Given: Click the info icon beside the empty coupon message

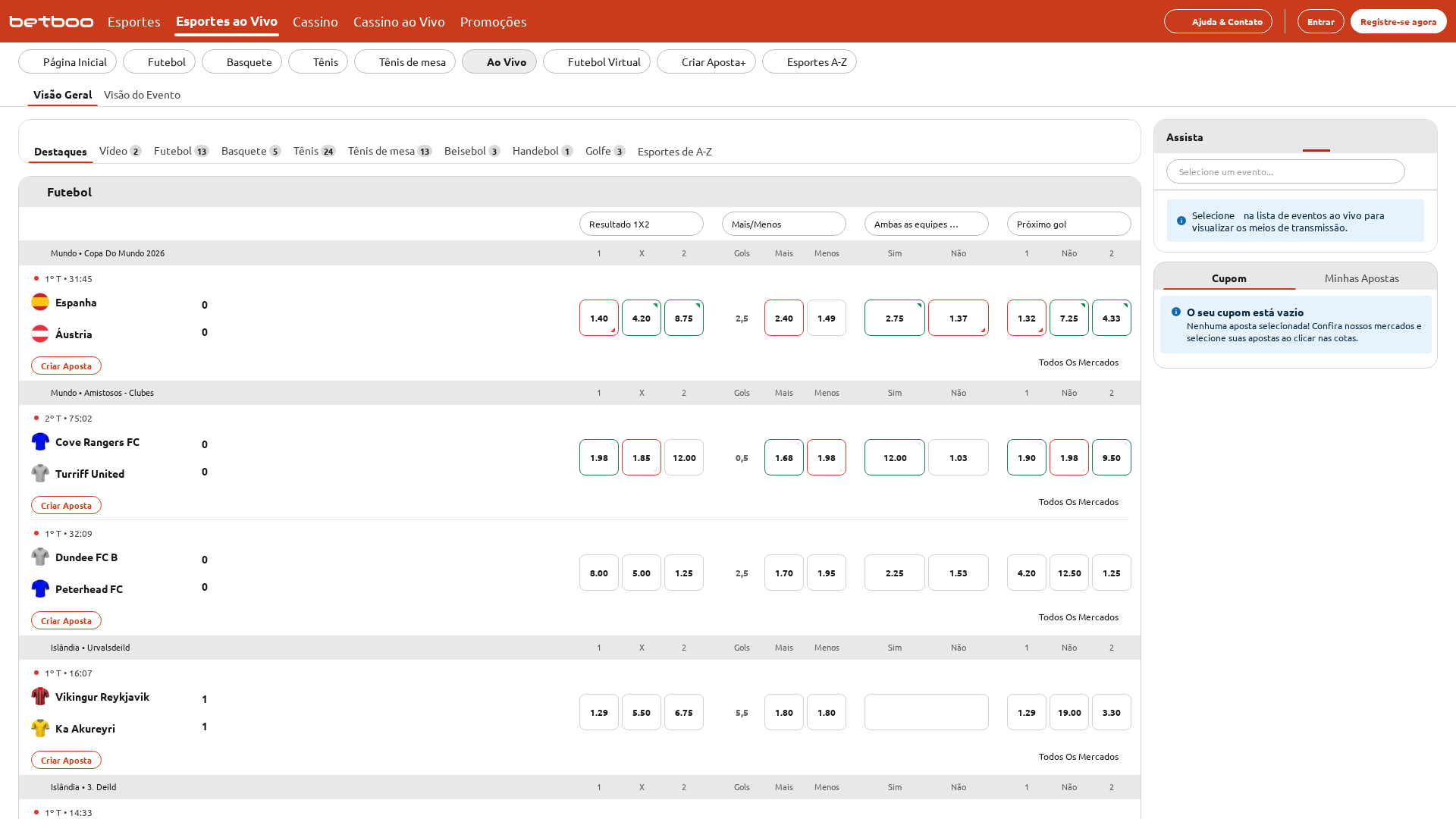Looking at the screenshot, I should coord(1176,312).
